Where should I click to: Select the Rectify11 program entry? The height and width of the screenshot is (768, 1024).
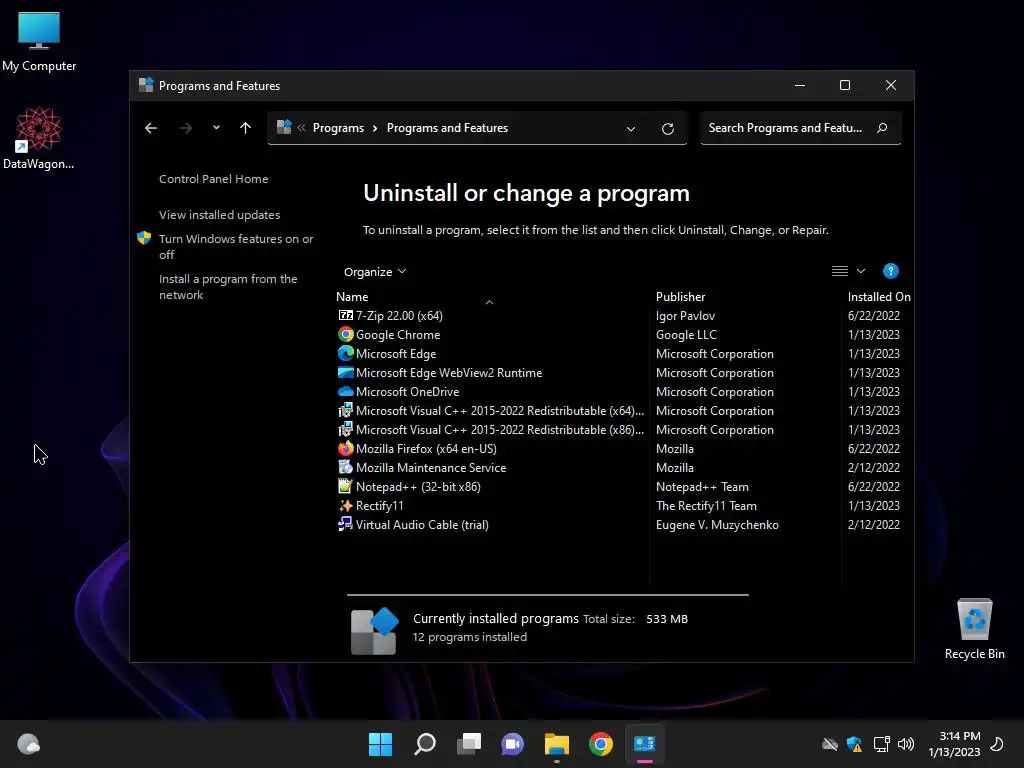pyautogui.click(x=379, y=505)
